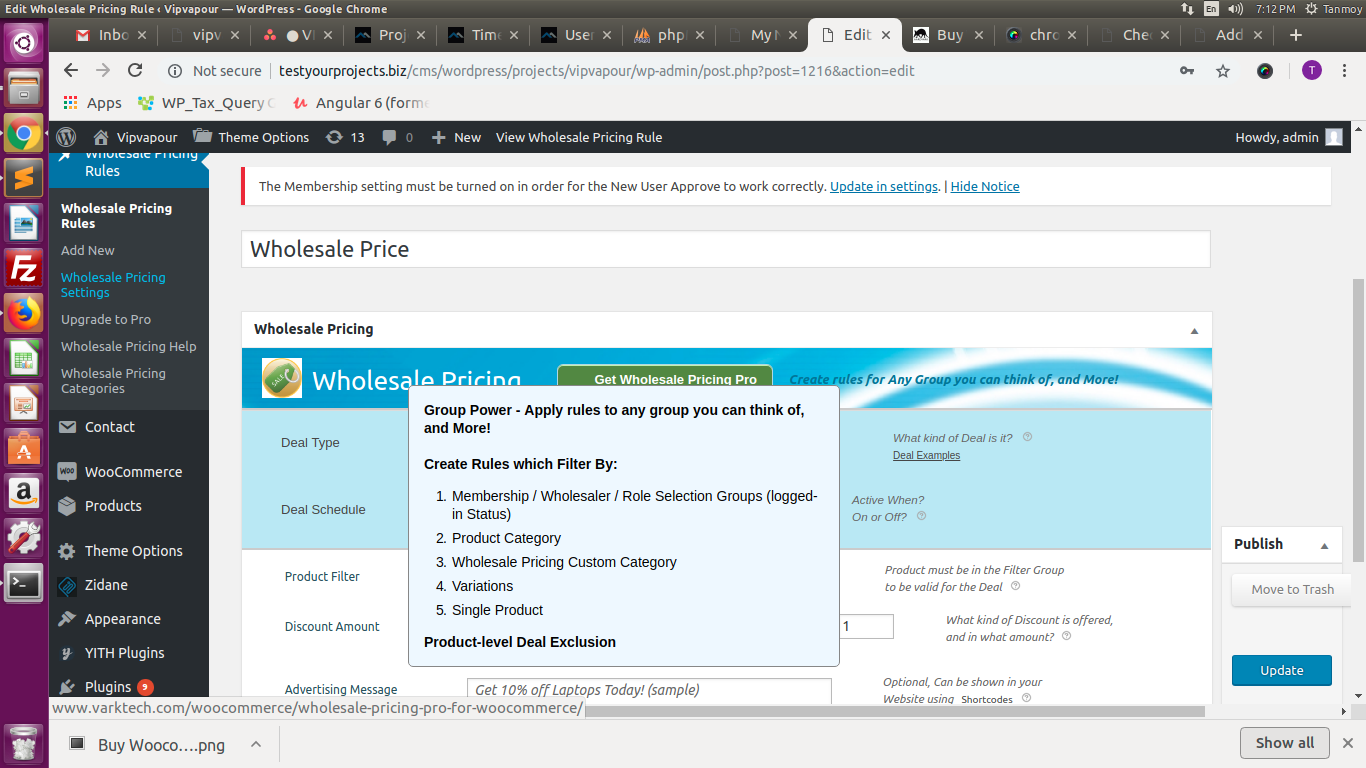Open the Terminal from the dock
Viewport: 1366px width, 768px height.
[23, 583]
